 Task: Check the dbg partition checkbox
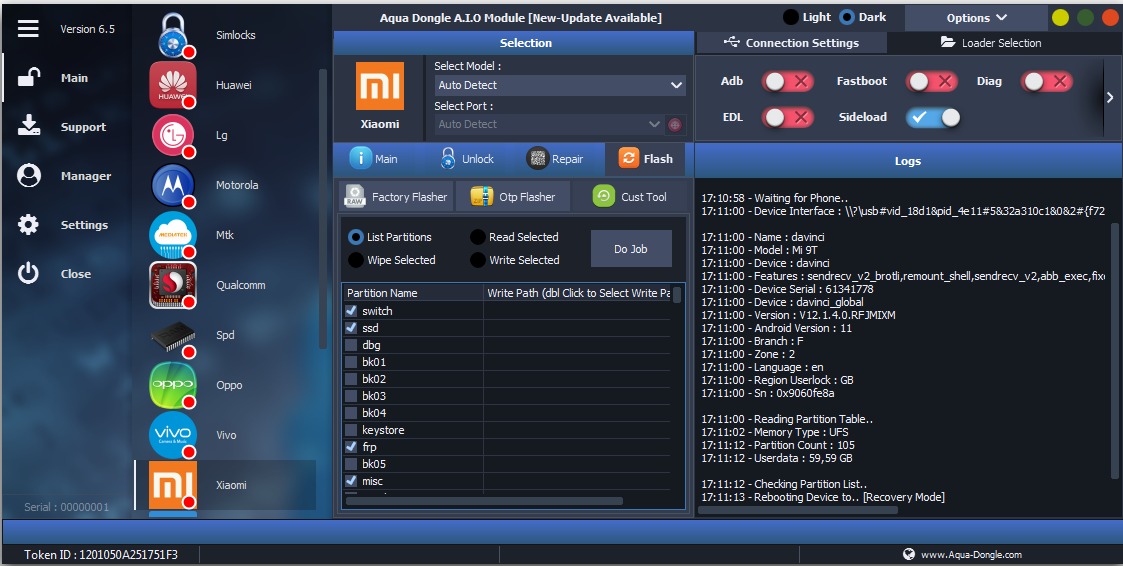tap(351, 345)
